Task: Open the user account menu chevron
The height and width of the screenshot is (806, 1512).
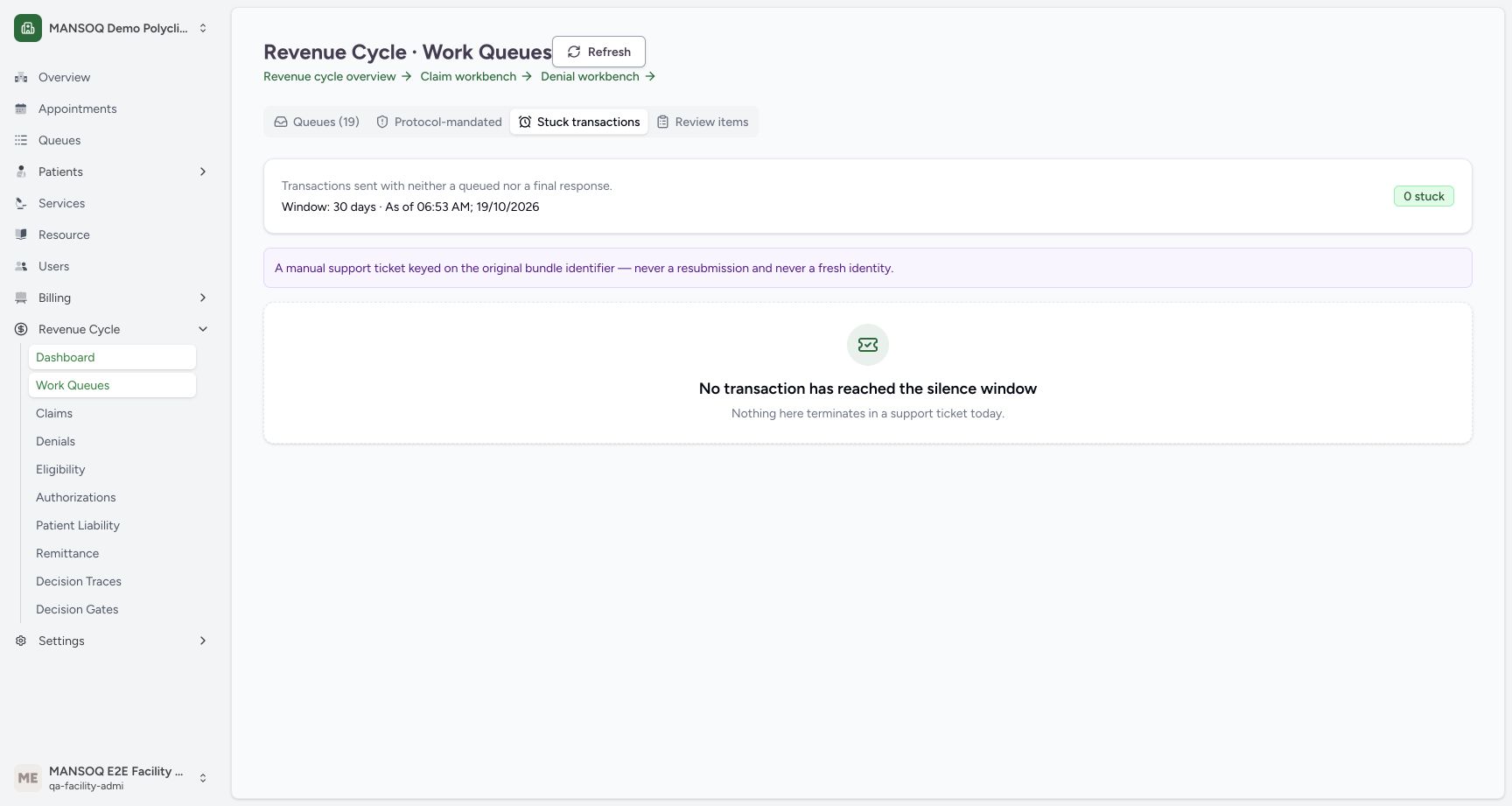Action: 203,777
